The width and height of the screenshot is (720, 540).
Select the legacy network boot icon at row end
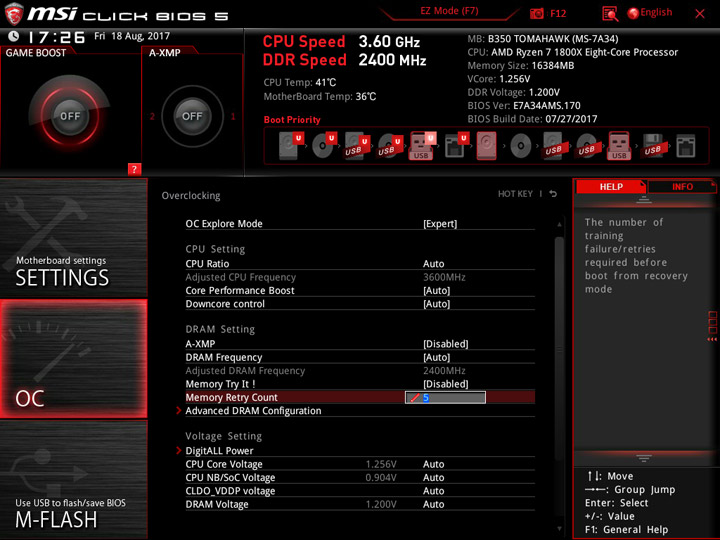point(686,146)
